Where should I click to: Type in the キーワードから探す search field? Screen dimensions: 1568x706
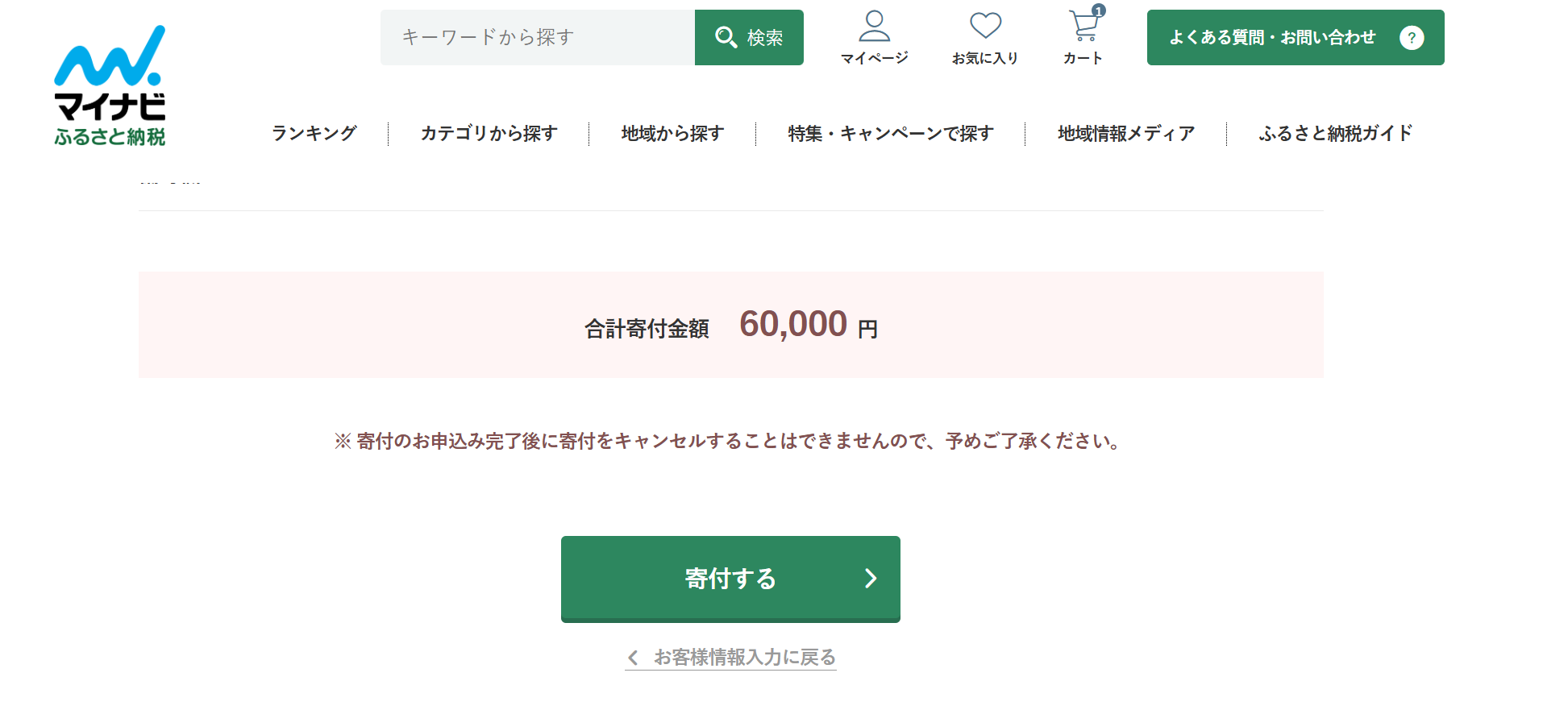point(537,37)
